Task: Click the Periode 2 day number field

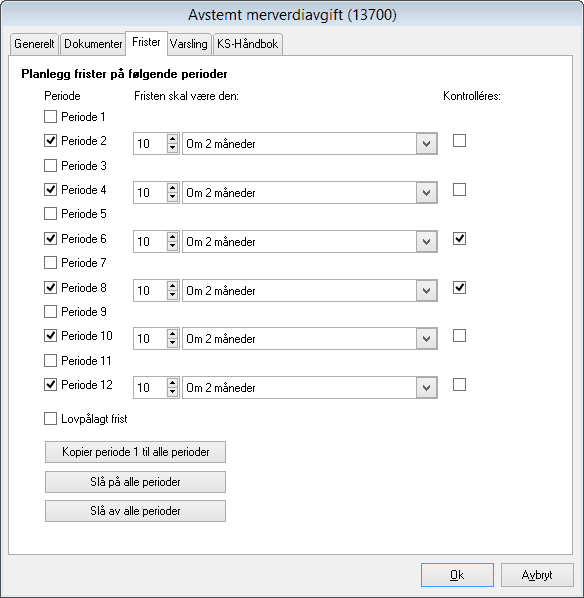Action: coord(150,144)
